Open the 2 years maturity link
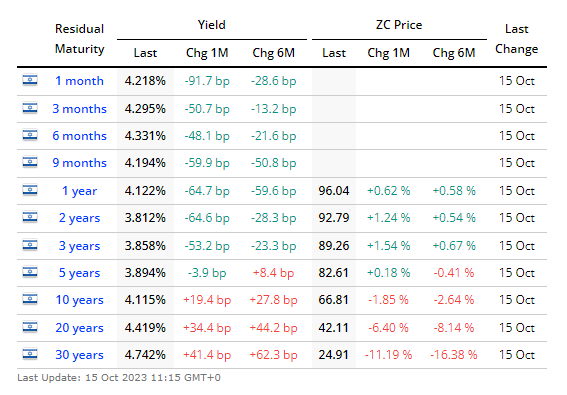This screenshot has width=567, height=395. click(80, 218)
